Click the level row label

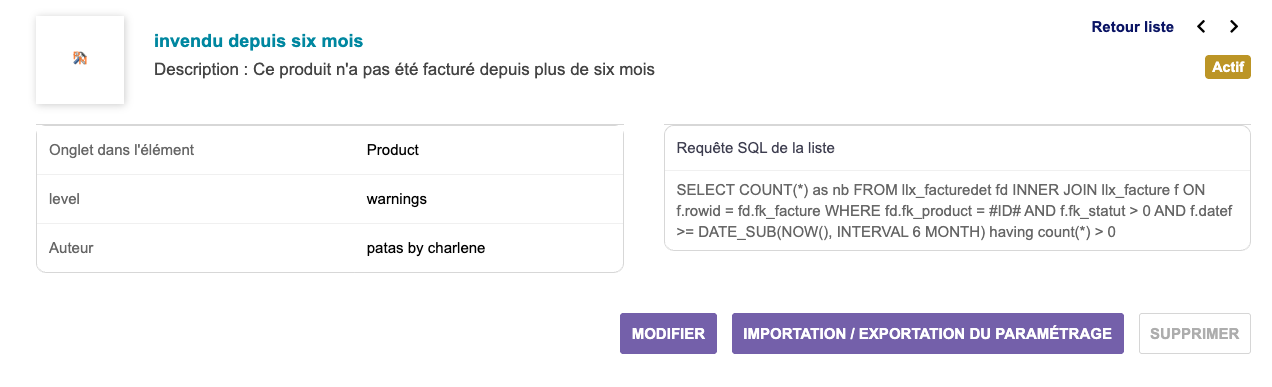[64, 199]
